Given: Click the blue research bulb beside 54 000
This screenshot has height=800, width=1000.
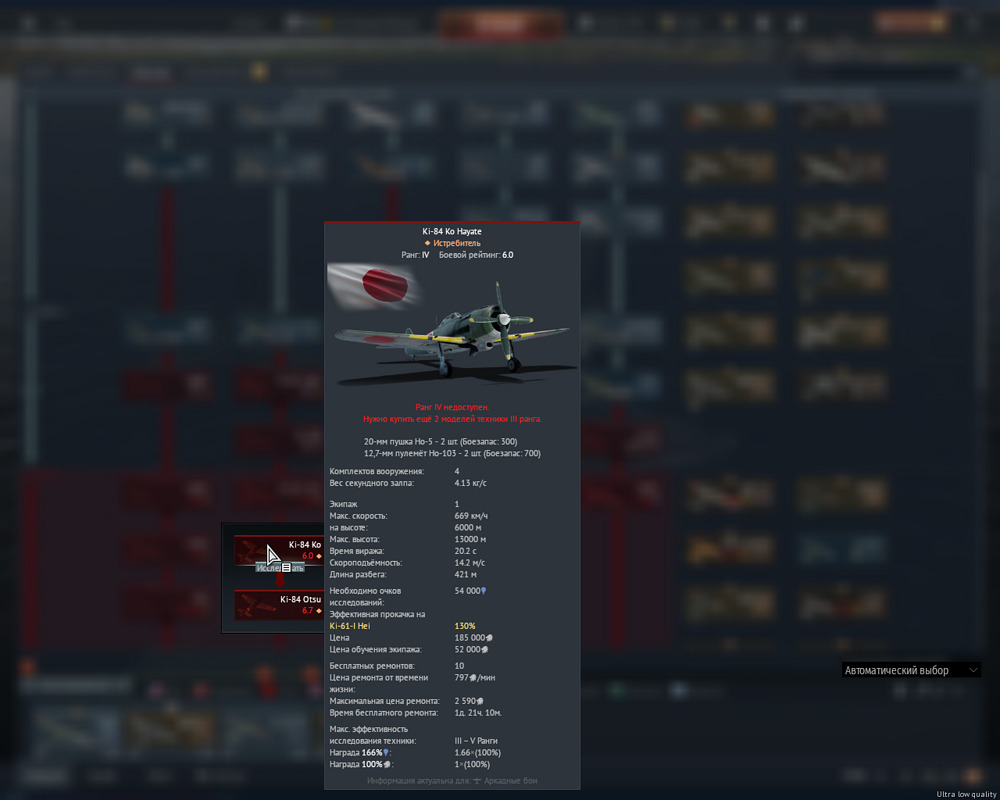Looking at the screenshot, I should [484, 591].
